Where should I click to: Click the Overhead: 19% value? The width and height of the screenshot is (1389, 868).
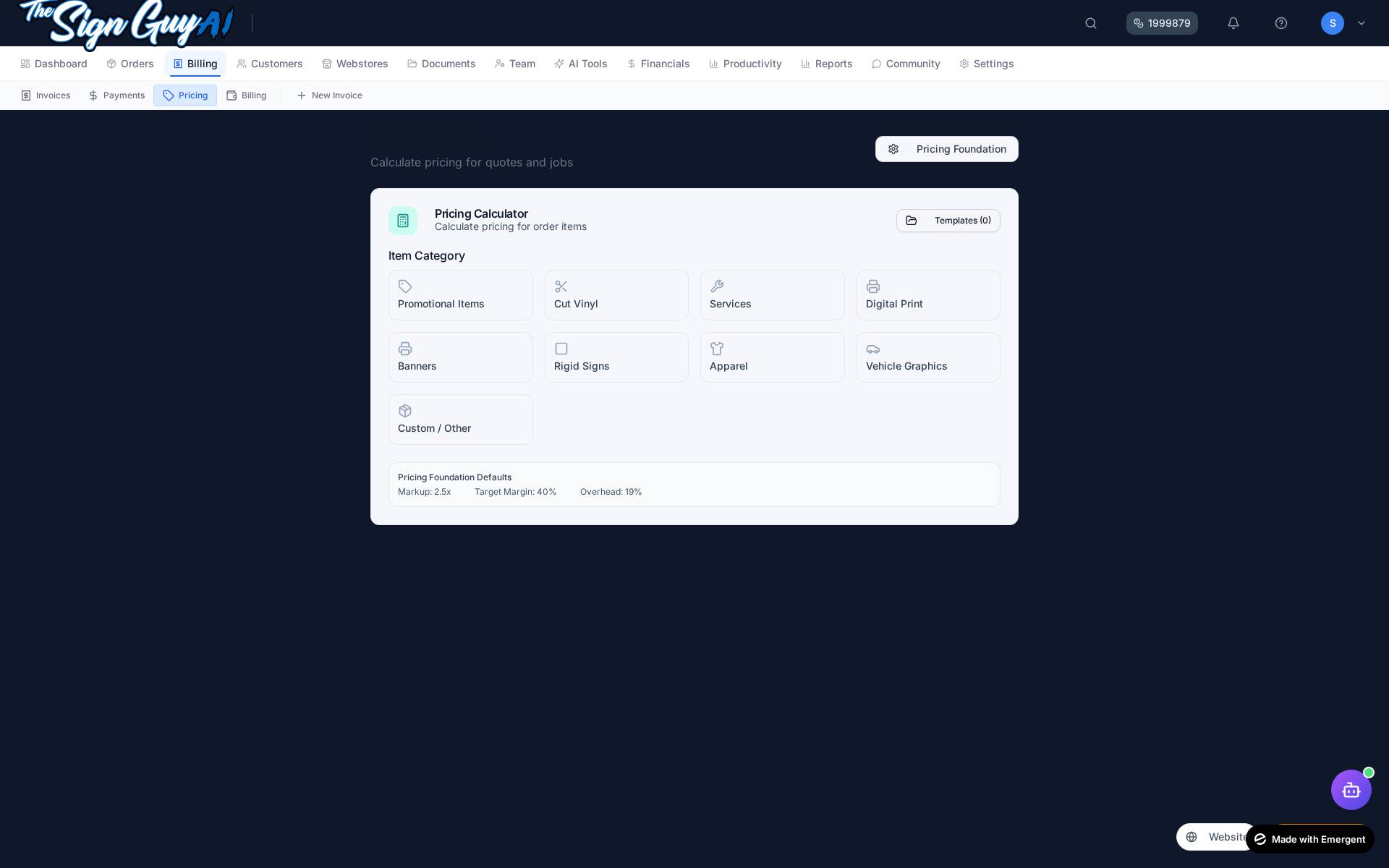611,492
